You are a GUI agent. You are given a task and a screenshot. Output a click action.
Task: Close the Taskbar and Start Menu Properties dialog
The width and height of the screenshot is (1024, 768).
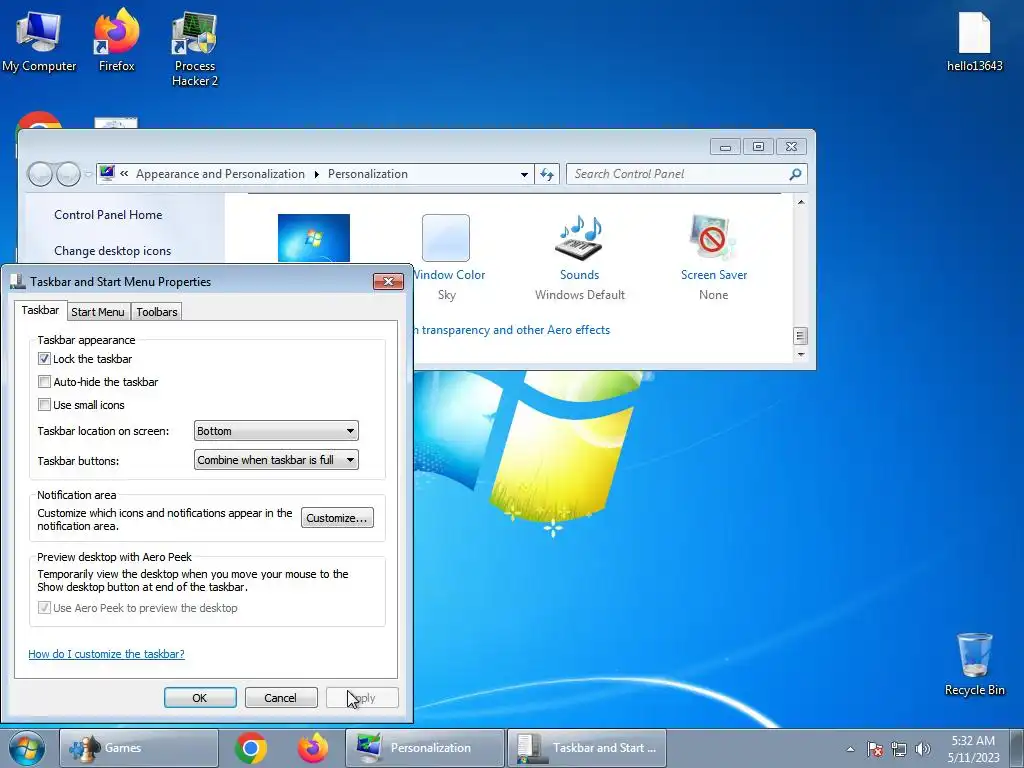click(x=388, y=281)
